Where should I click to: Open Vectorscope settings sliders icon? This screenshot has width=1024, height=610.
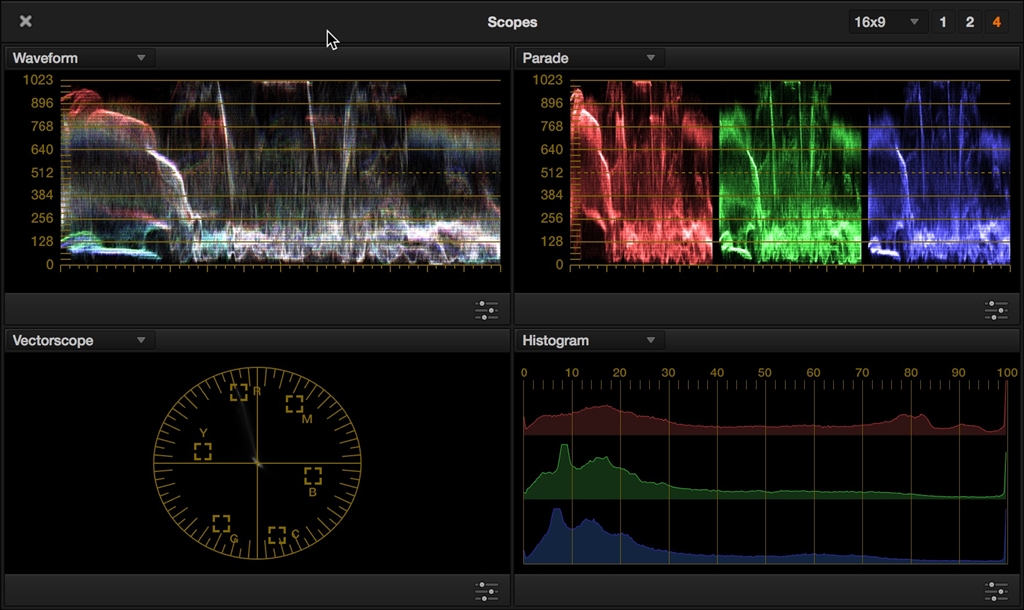(486, 591)
